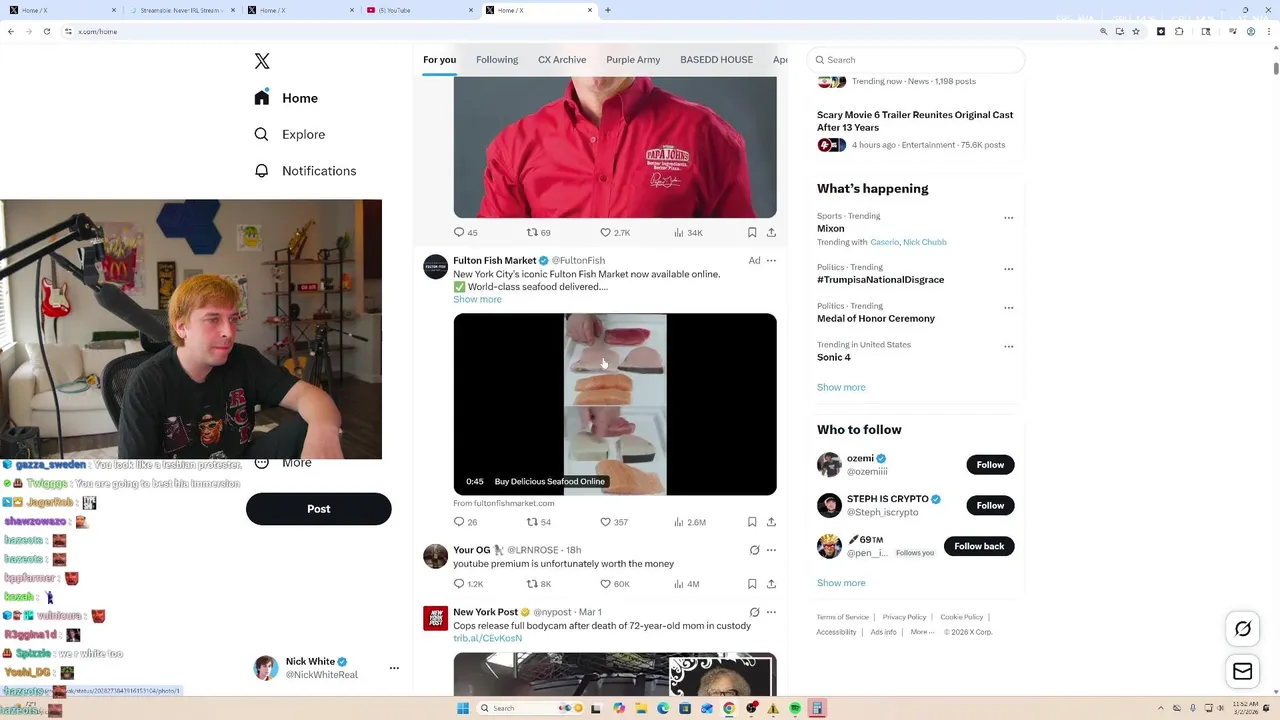
Task: Reply to the post with 45 replies
Action: (466, 232)
